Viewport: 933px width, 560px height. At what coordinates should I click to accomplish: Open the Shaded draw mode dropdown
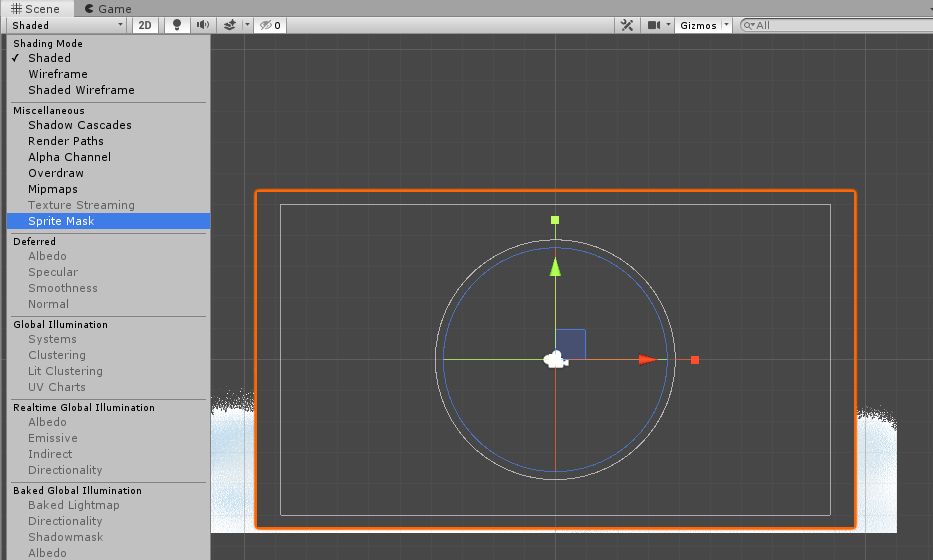pyautogui.click(x=67, y=25)
